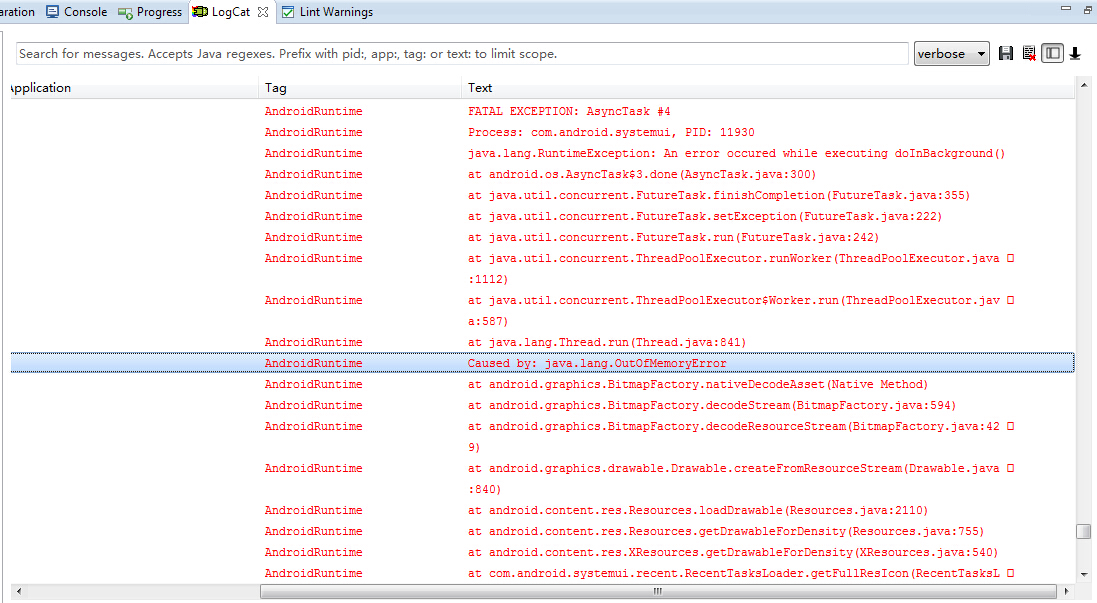The height and width of the screenshot is (603, 1097).
Task: Click vertical scrollbar up arrow
Action: [1084, 85]
